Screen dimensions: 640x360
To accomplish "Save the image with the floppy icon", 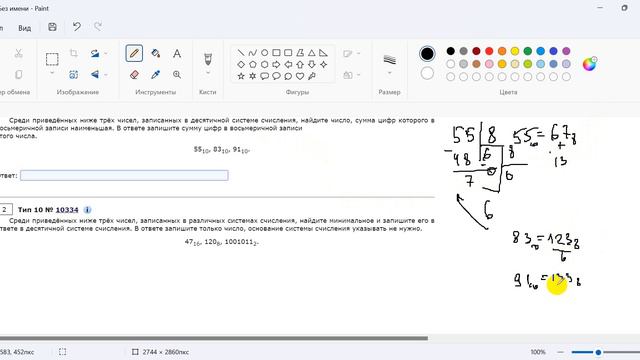I will coord(52,27).
